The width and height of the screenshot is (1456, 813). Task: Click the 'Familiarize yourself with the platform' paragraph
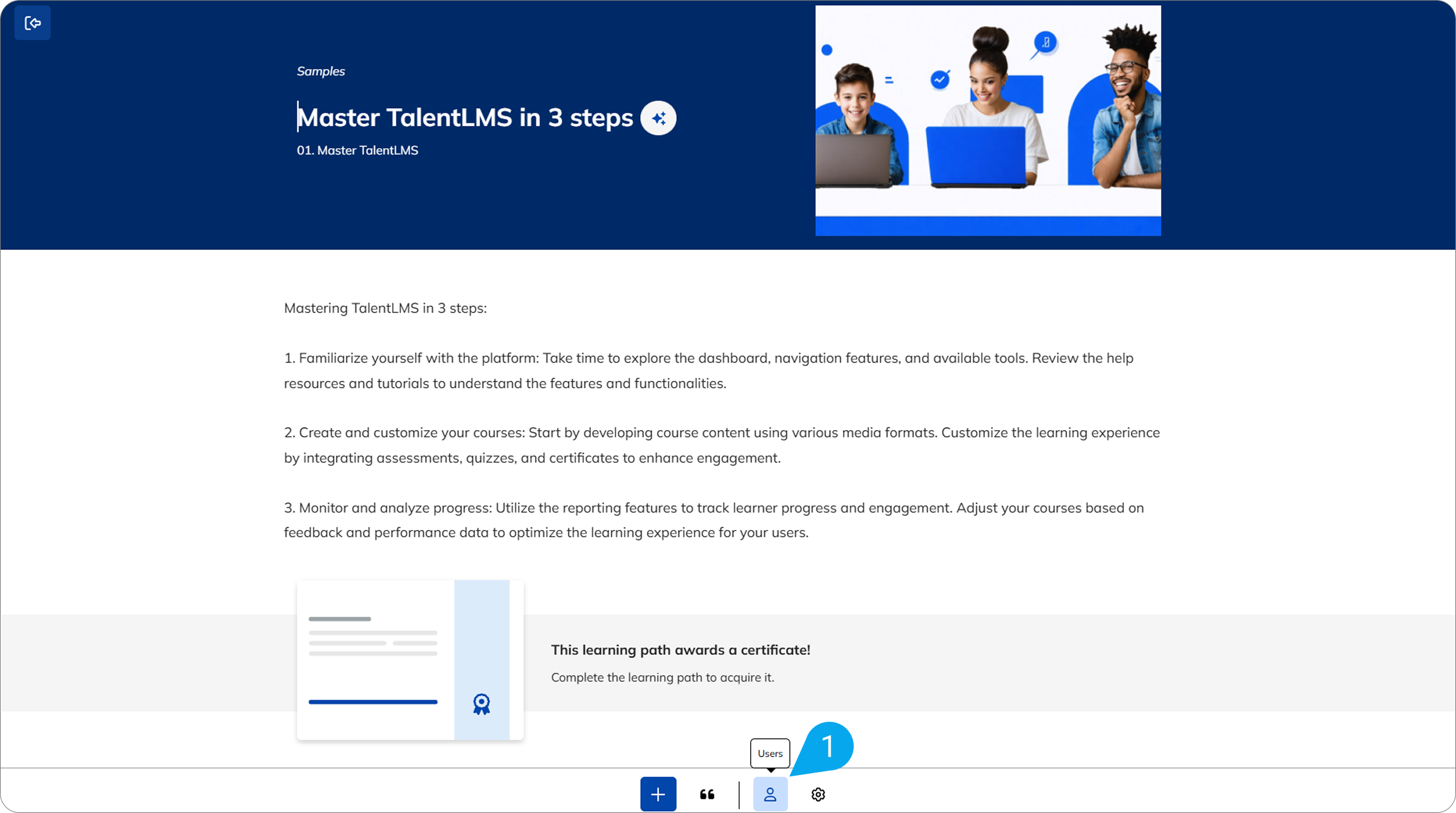pos(708,370)
